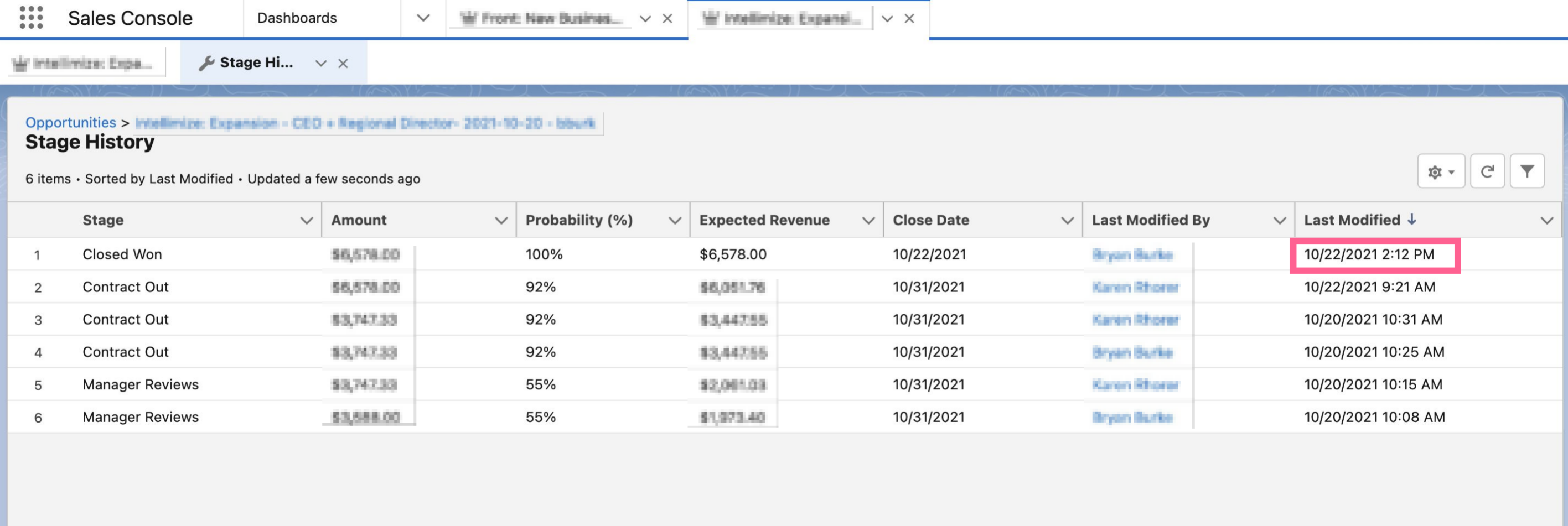Open Stage column header dropdown menu
Image resolution: width=1568 pixels, height=526 pixels.
click(307, 221)
